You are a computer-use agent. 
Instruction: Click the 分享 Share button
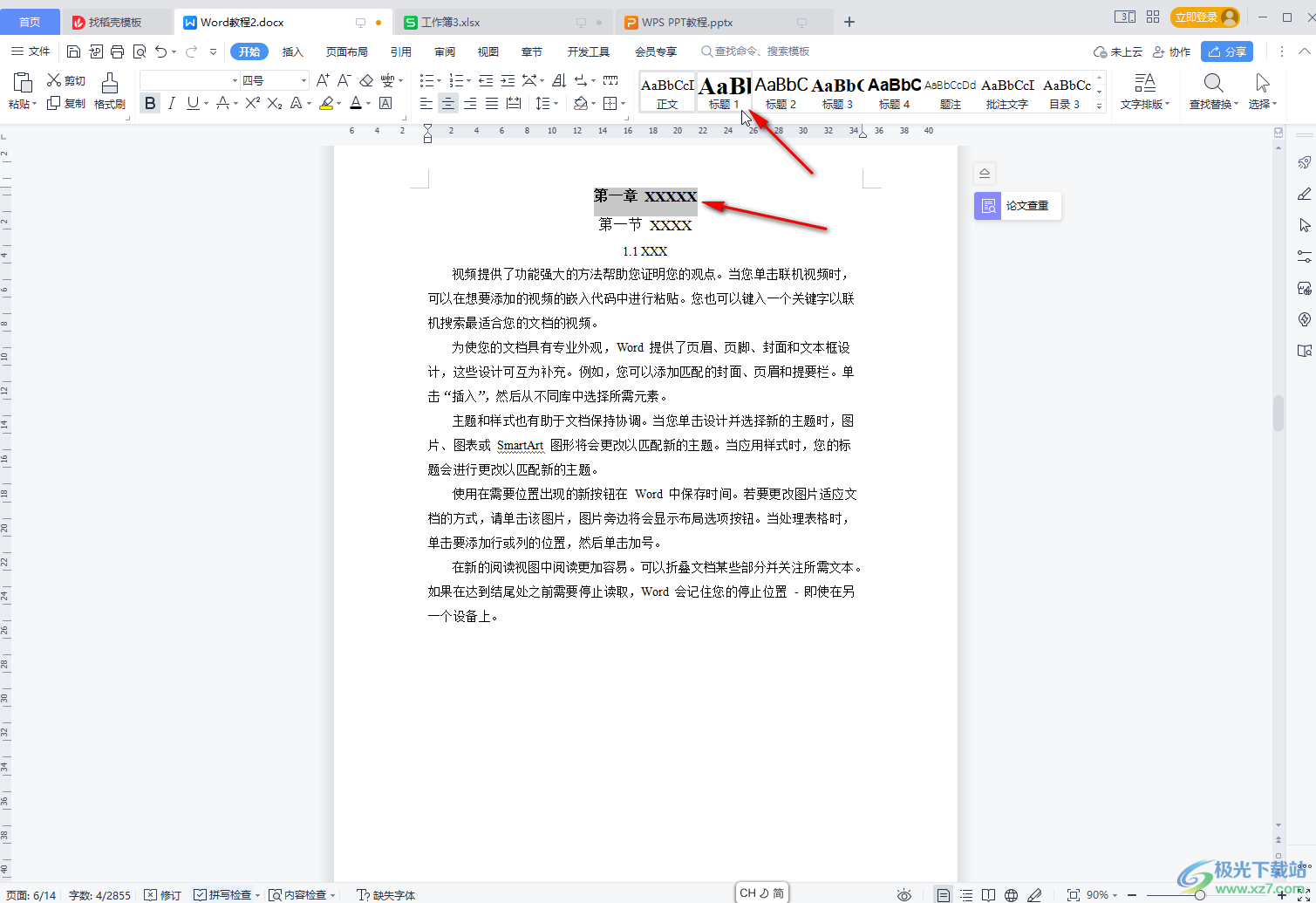(x=1227, y=51)
